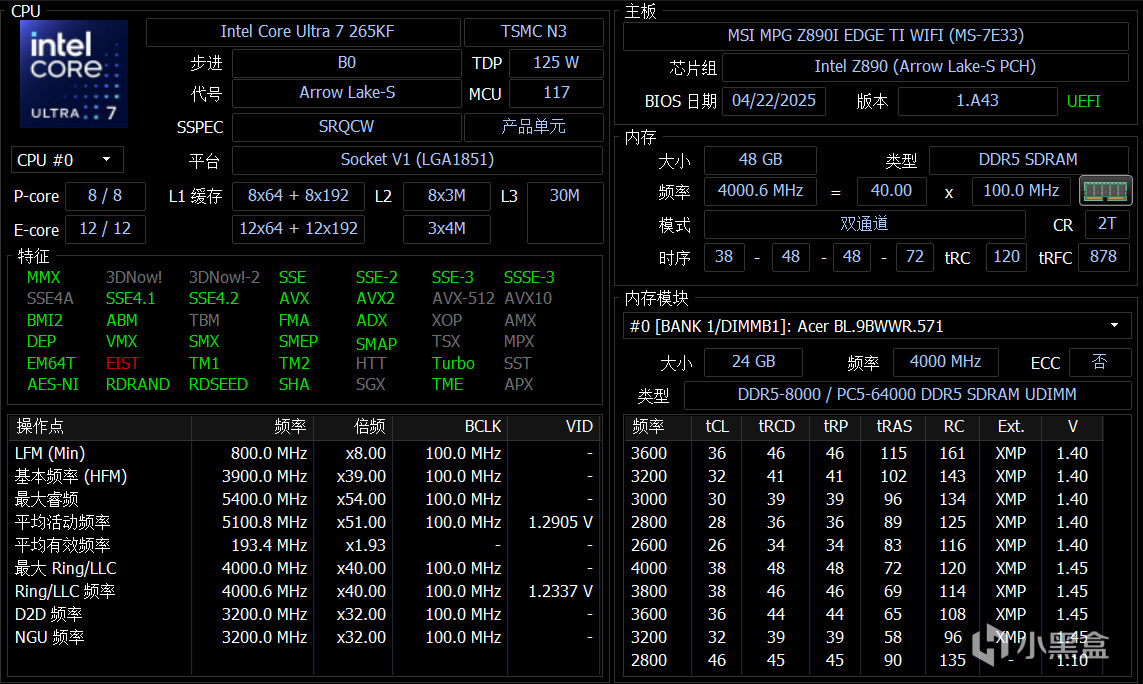Click the memory size 48 GB

(x=760, y=160)
